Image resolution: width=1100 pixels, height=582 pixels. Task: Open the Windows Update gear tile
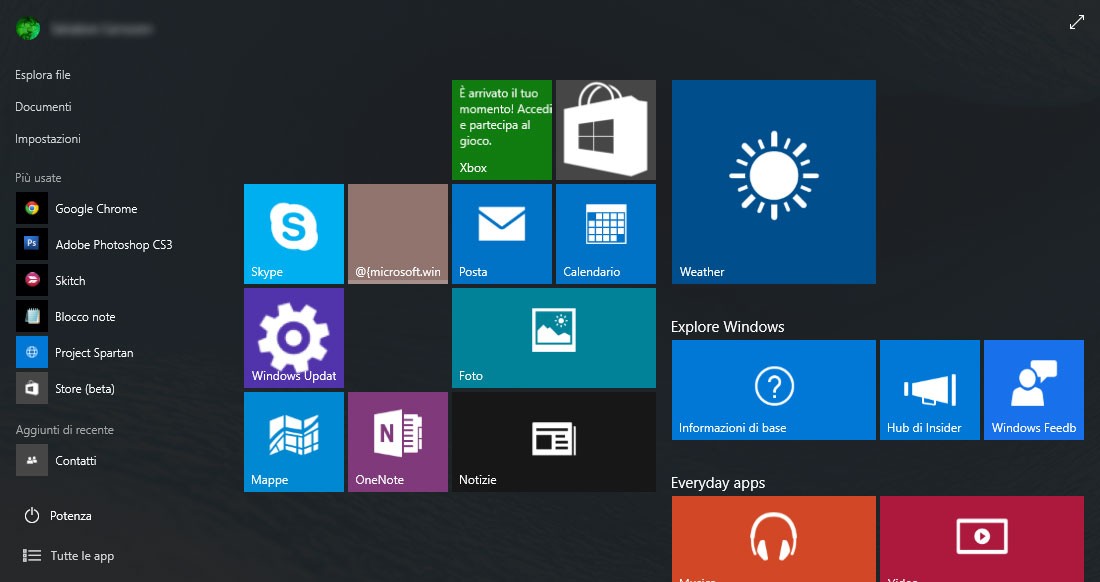294,338
